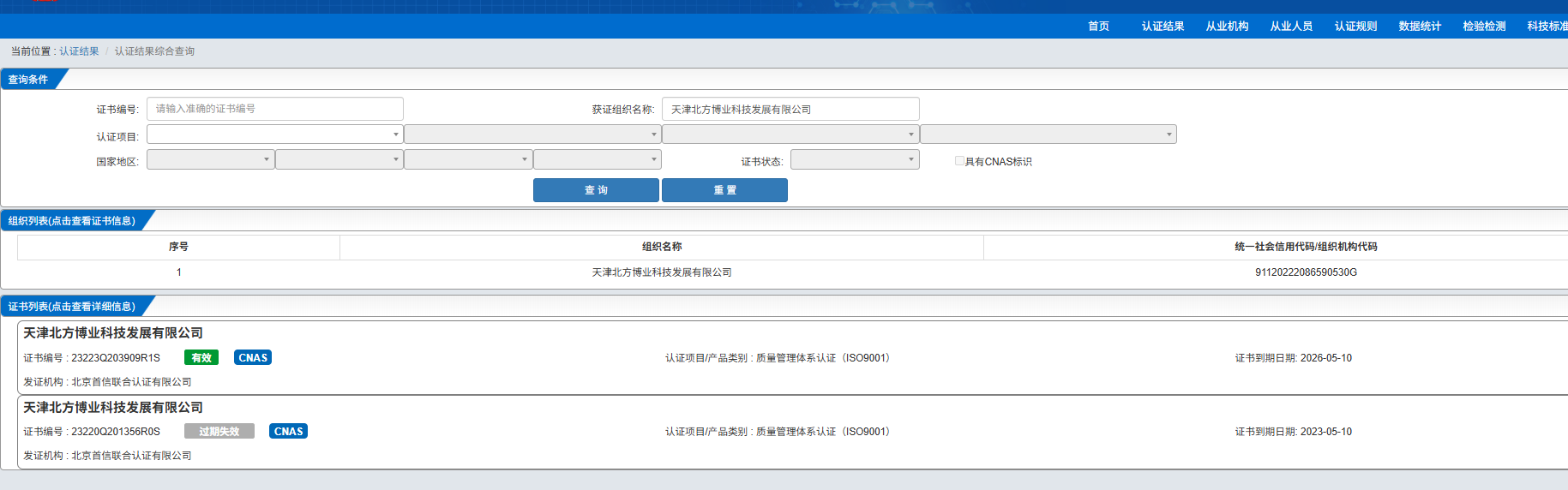Click the row number 1 cell
Image resolution: width=1568 pixels, height=490 pixels.
coord(178,272)
